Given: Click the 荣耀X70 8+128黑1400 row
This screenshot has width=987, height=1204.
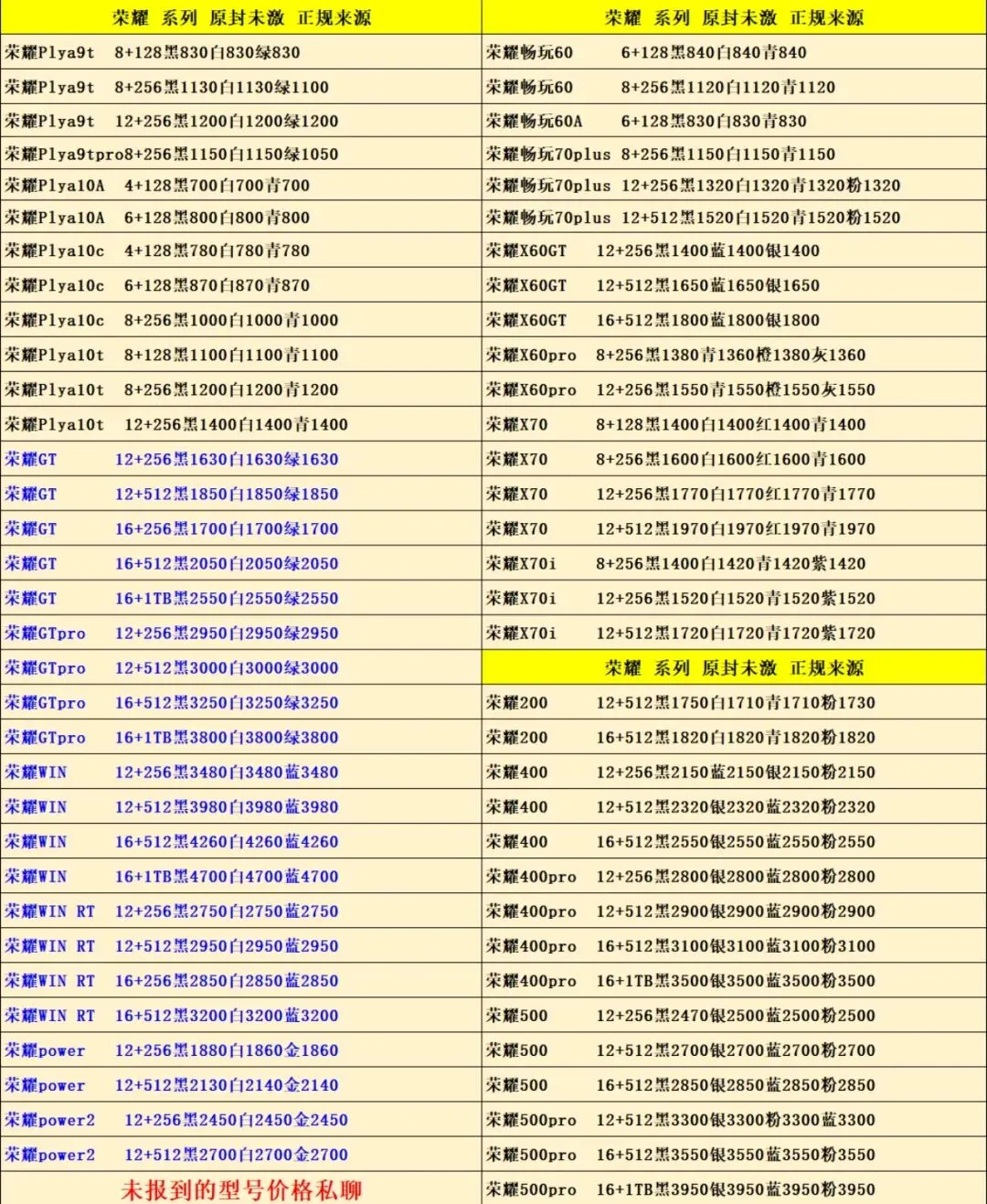Looking at the screenshot, I should tap(734, 424).
